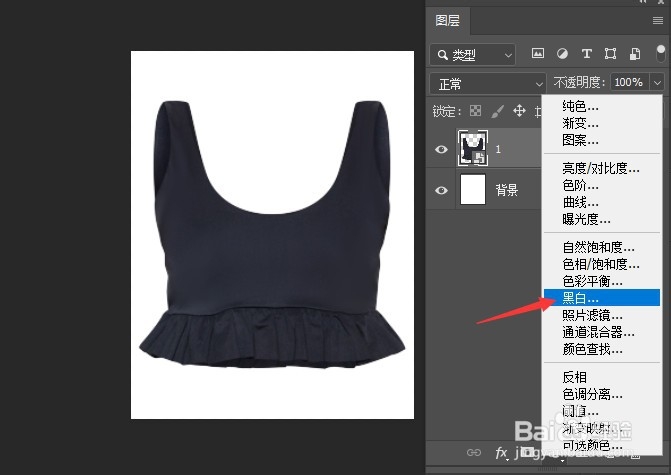This screenshot has width=671, height=475.
Task: Filter layers by smart objects icon
Action: tap(635, 53)
